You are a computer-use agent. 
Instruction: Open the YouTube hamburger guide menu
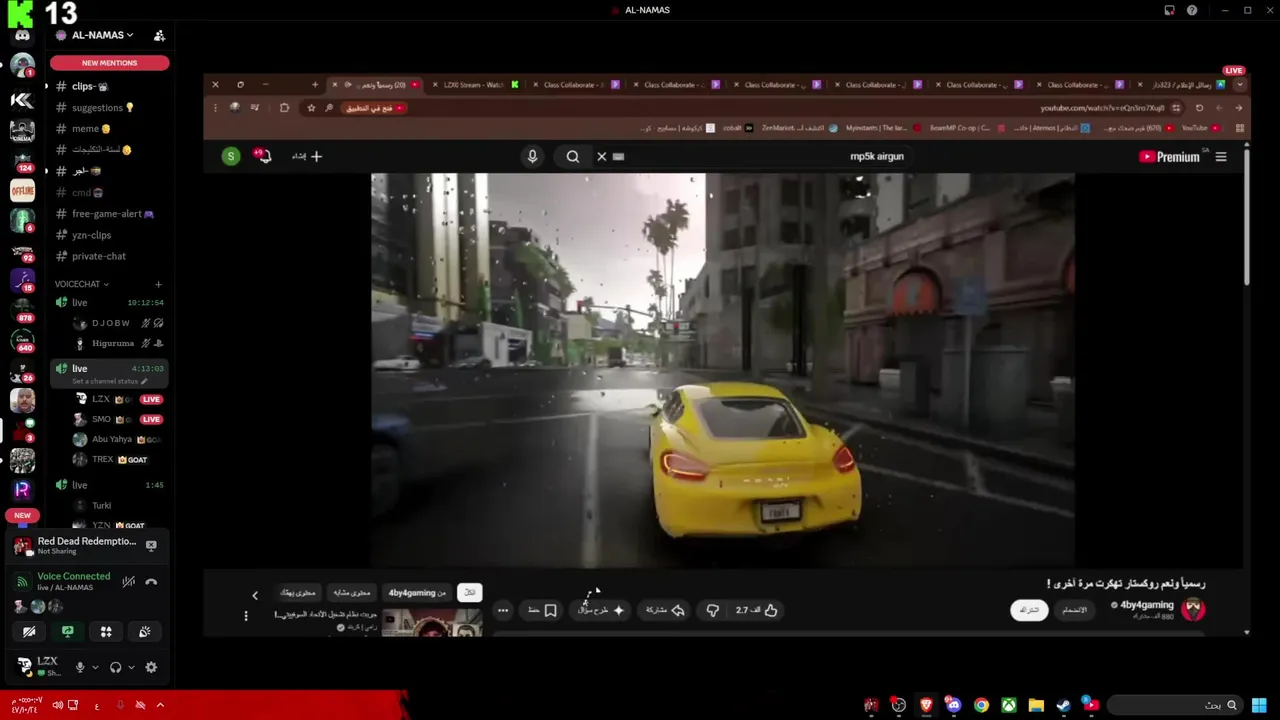click(1221, 156)
